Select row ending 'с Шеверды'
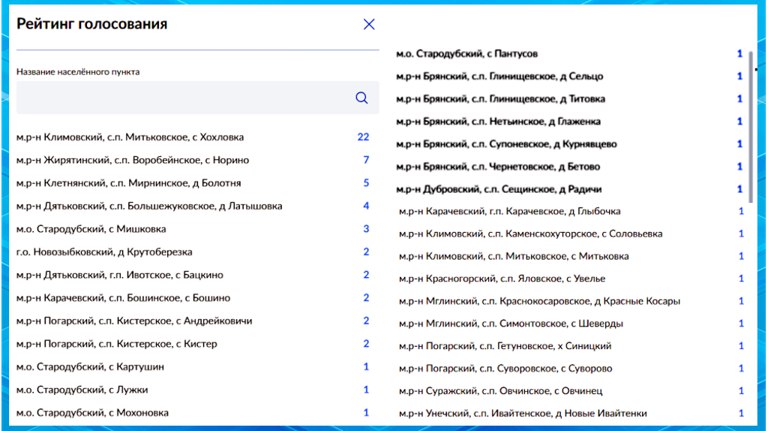Screen dimensions: 768x431 (572, 324)
